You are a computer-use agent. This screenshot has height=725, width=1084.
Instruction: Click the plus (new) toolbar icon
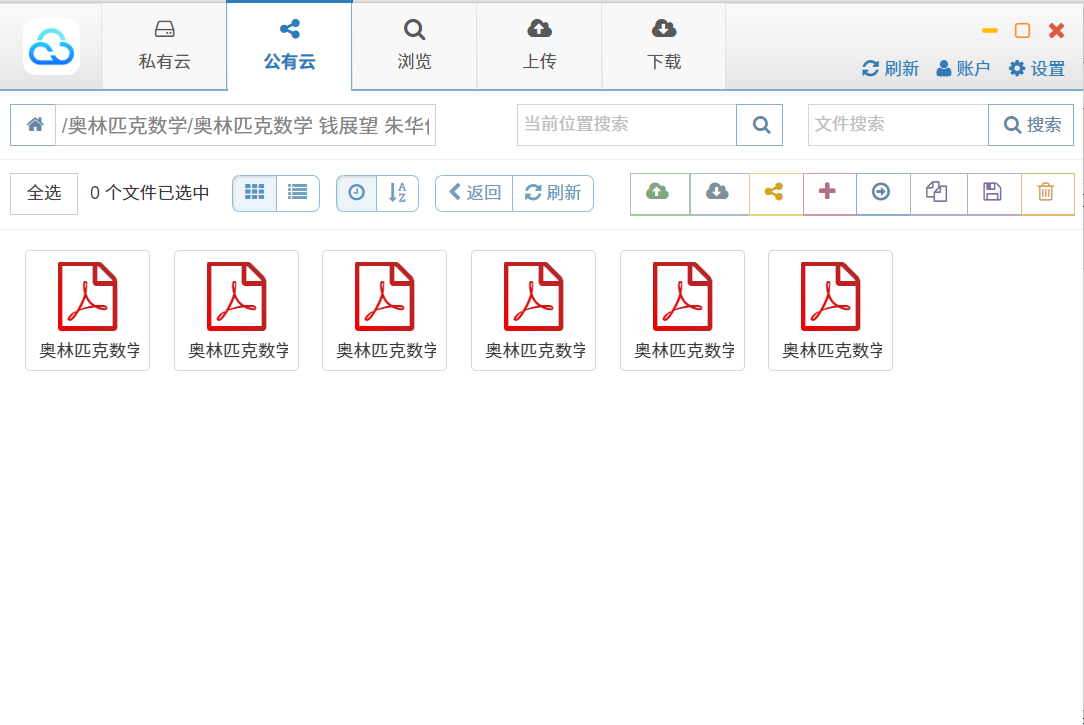tap(827, 193)
